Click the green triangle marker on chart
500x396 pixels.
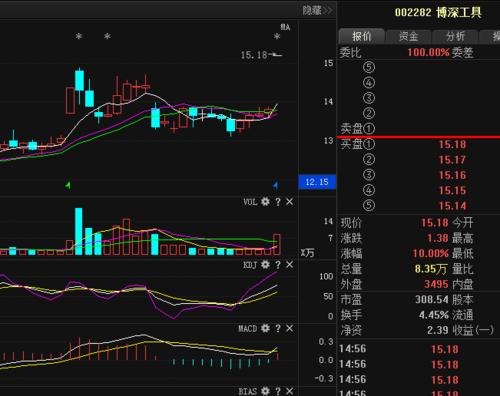[x=68, y=185]
